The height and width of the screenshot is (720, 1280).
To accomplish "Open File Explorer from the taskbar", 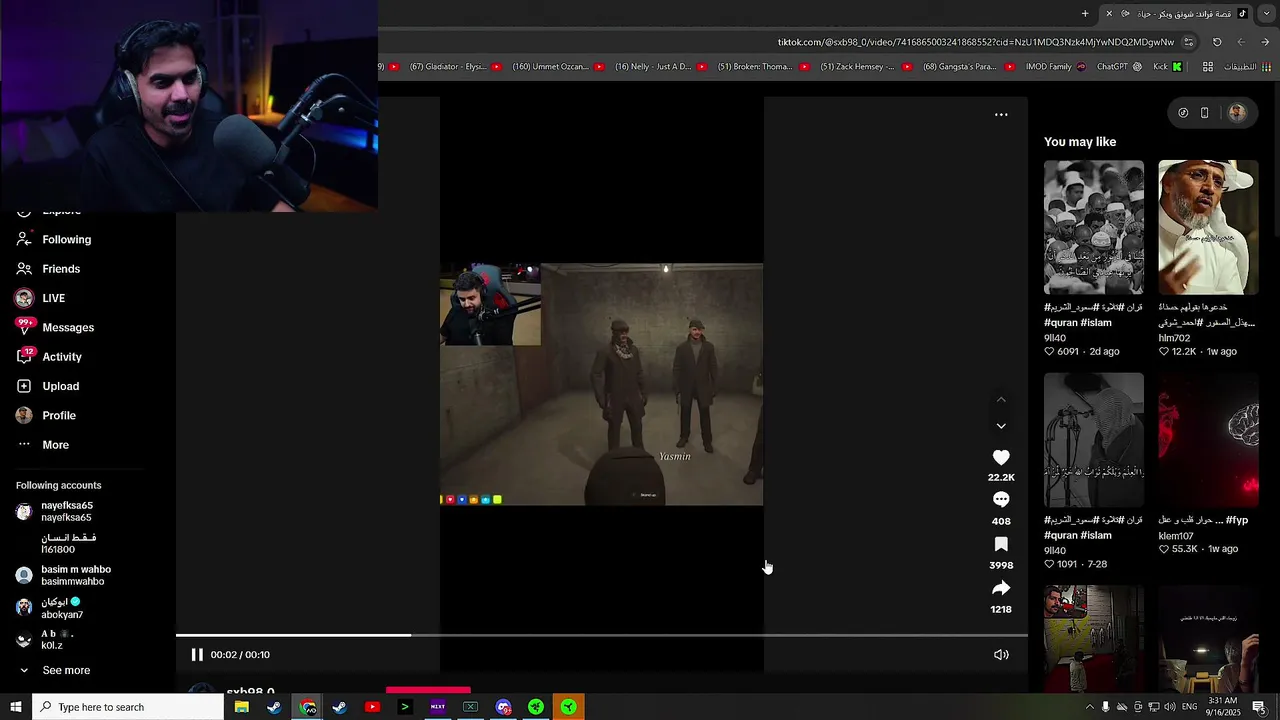I will coord(241,707).
